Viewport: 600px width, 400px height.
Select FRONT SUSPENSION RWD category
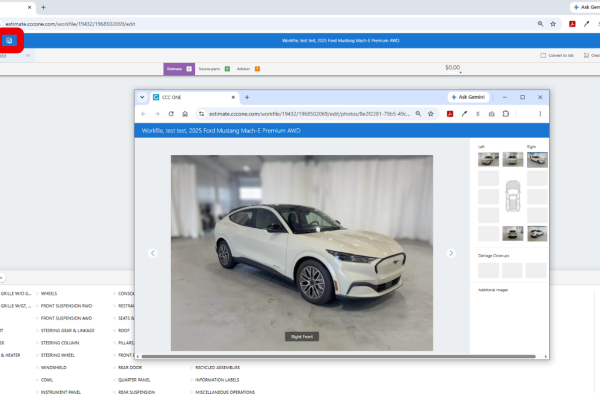pyautogui.click(x=67, y=306)
